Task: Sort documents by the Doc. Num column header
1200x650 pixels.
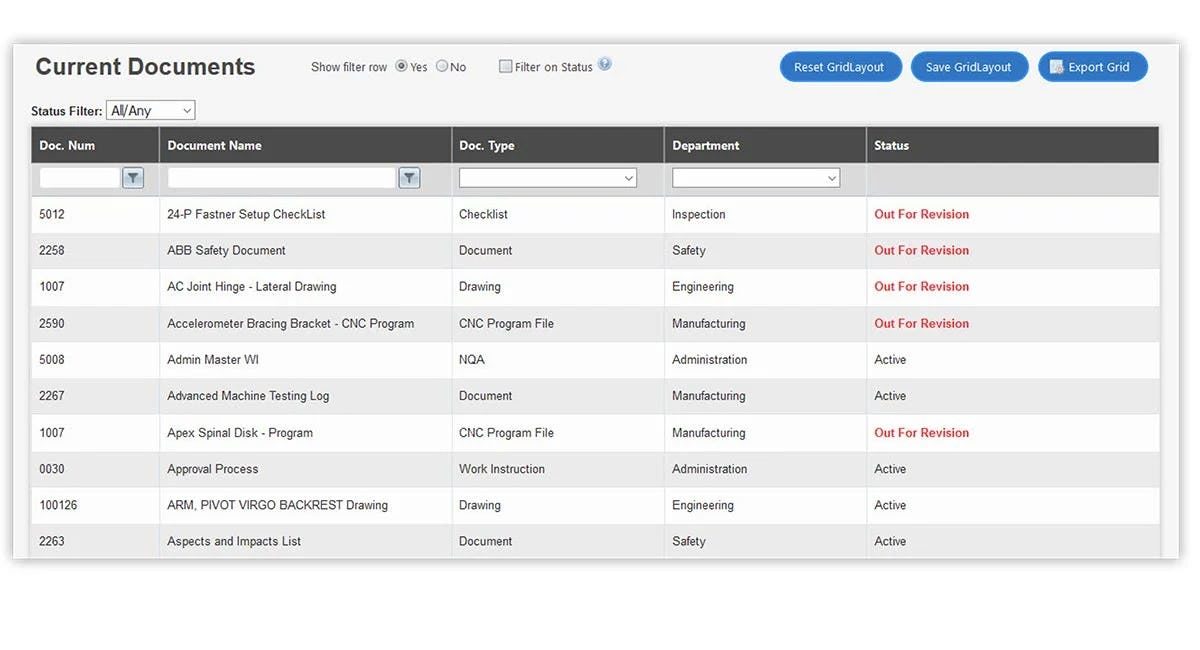Action: coord(66,145)
